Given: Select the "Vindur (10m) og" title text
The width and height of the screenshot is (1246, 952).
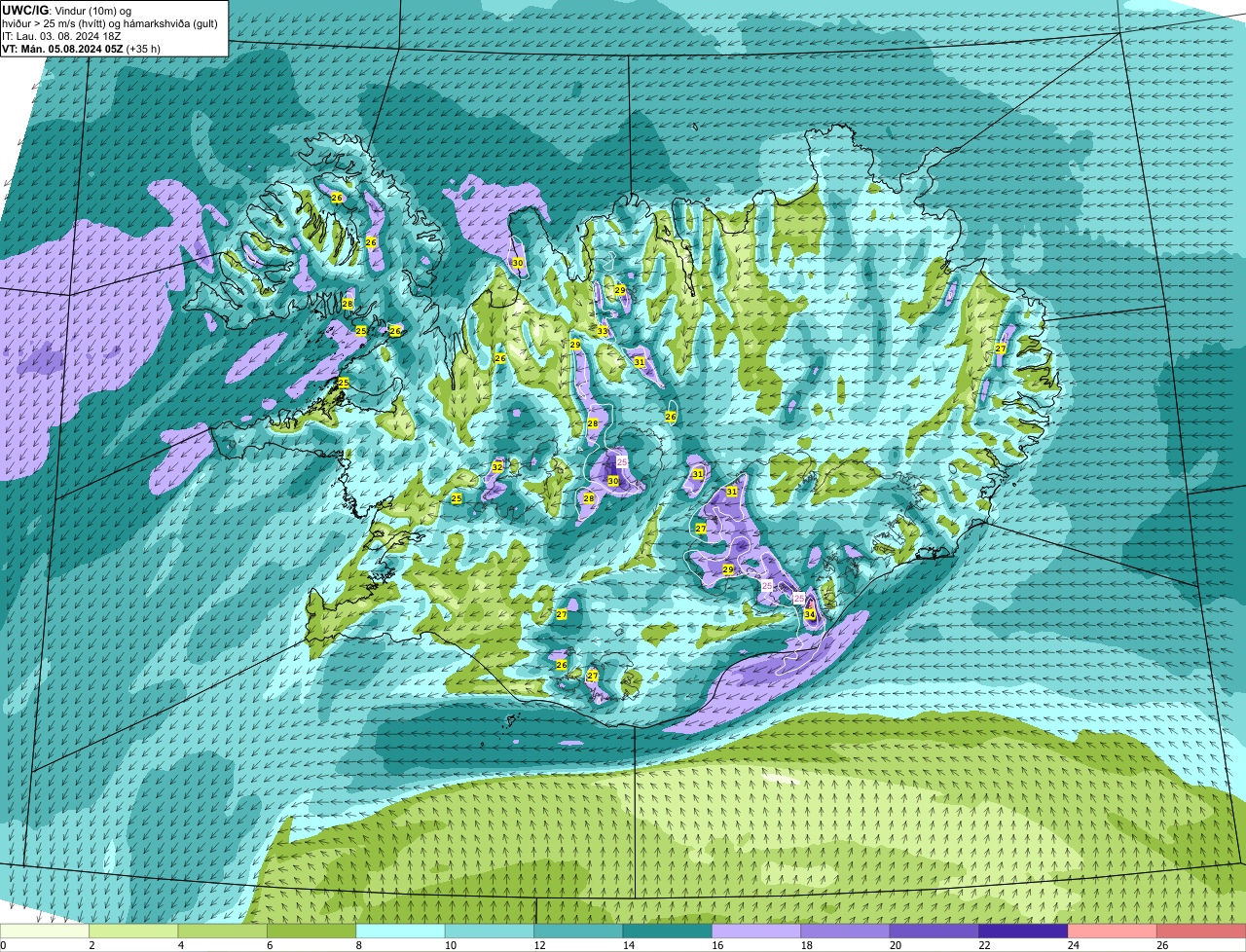Looking at the screenshot, I should [95, 11].
